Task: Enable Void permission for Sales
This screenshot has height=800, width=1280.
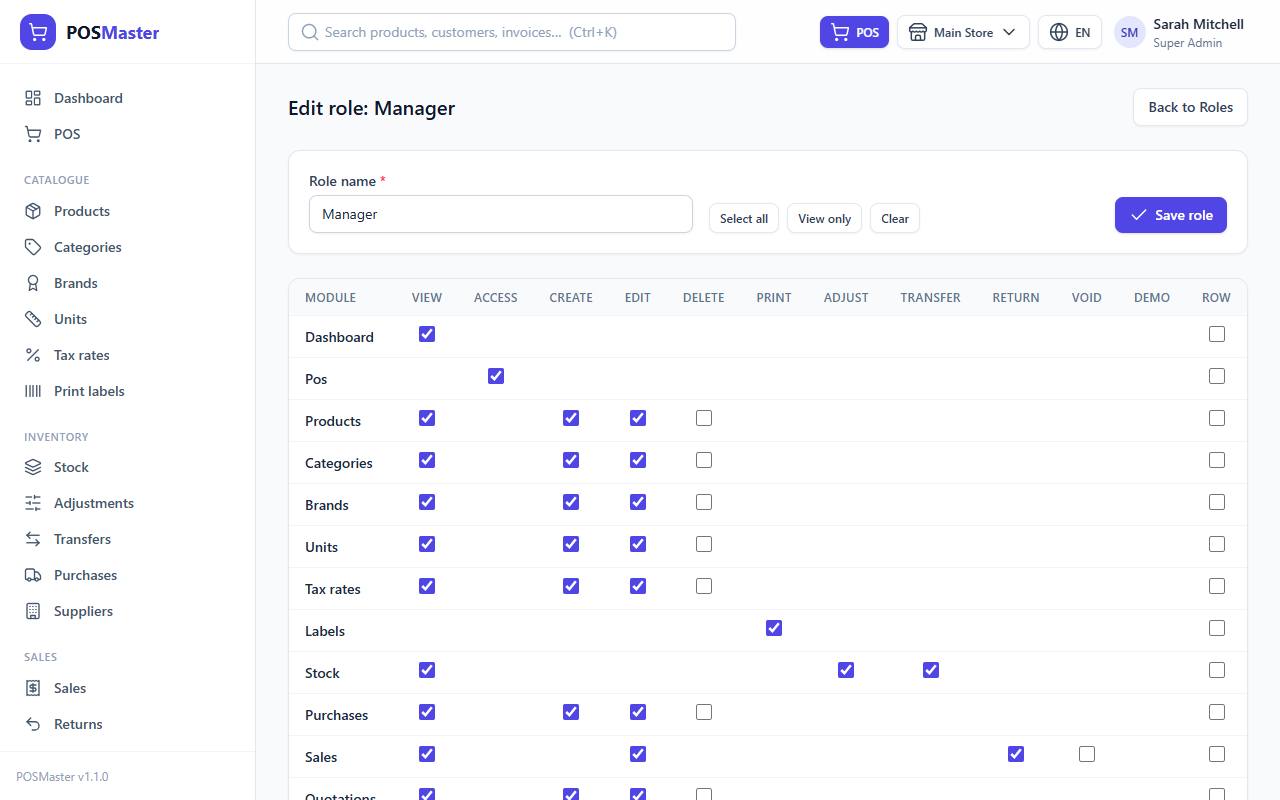Action: pos(1087,754)
